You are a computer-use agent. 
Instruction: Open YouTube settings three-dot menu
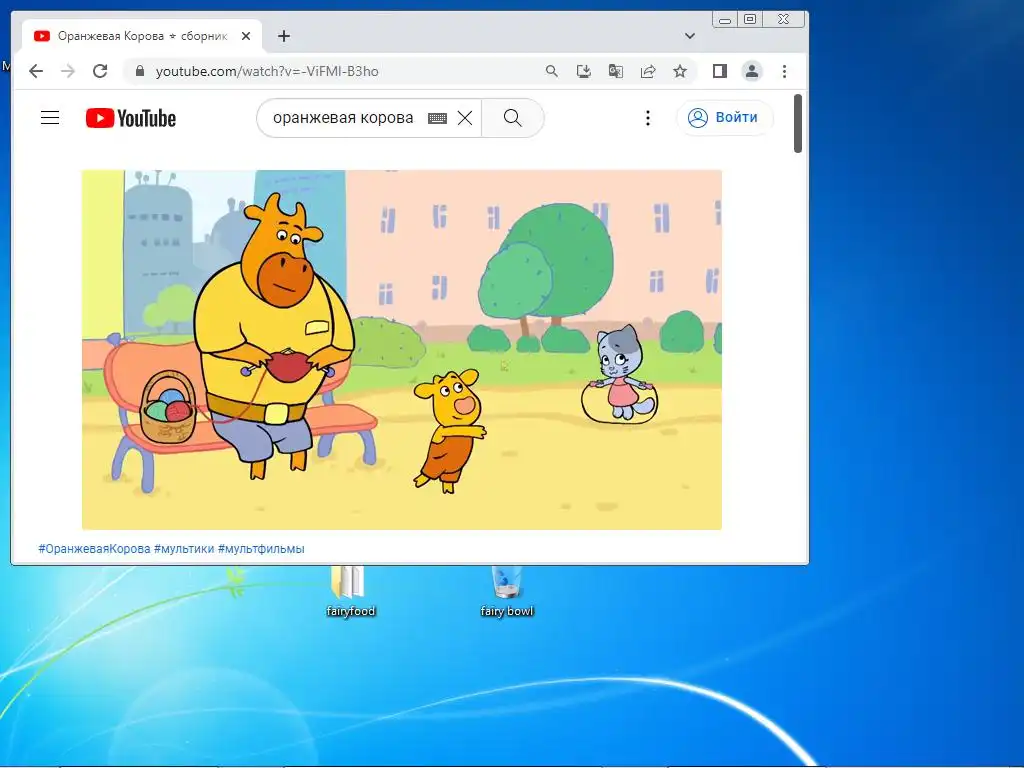coord(648,118)
